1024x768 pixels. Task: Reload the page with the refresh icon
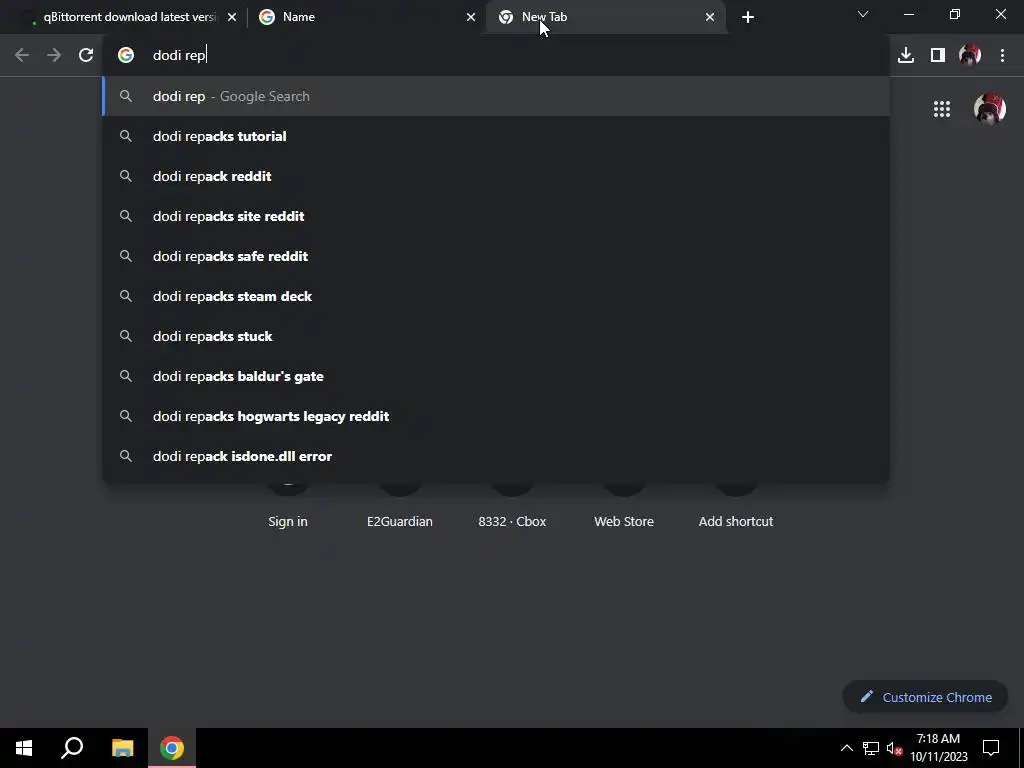coord(86,55)
